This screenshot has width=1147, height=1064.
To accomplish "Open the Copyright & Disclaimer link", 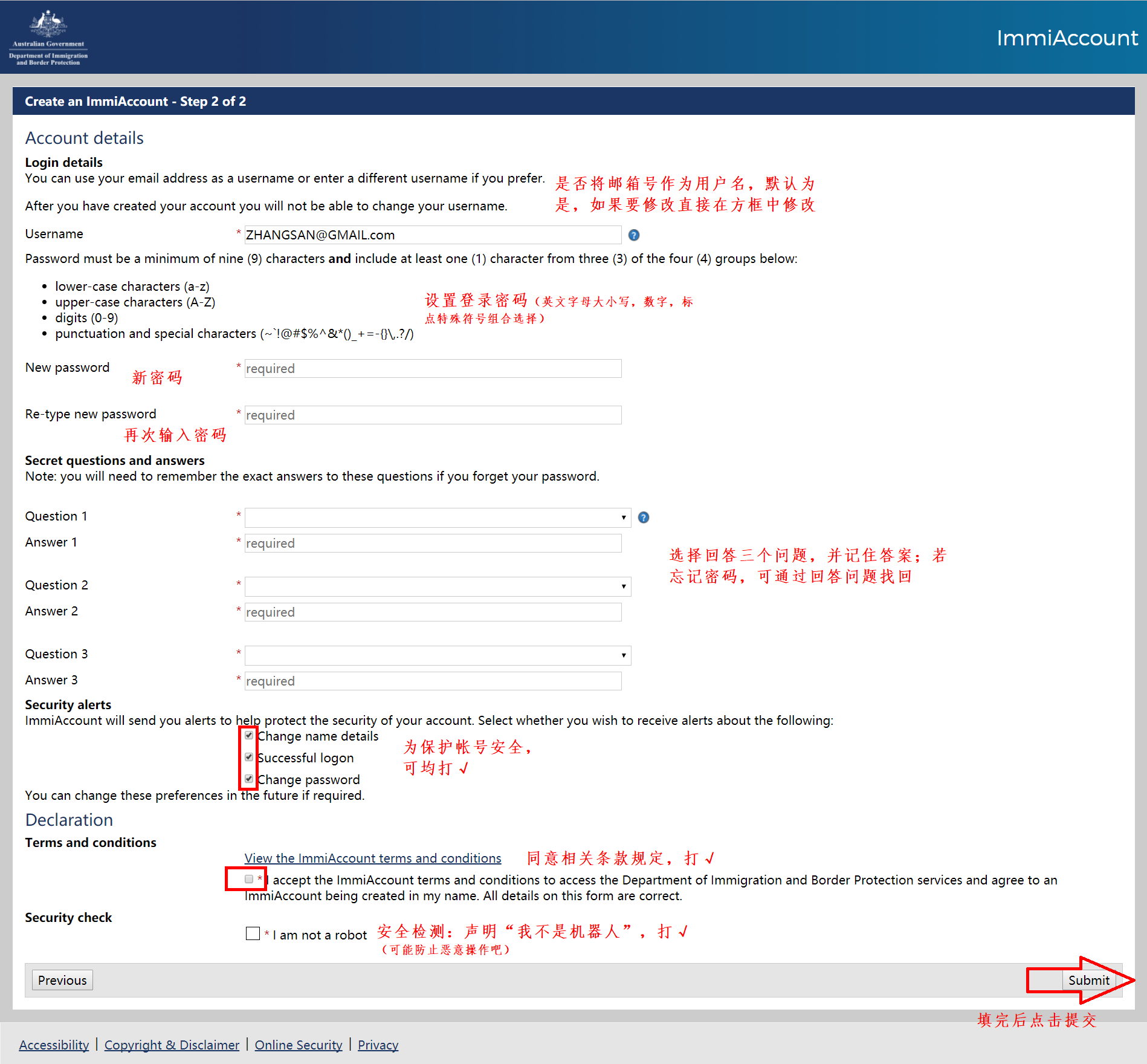I will pyautogui.click(x=172, y=1045).
